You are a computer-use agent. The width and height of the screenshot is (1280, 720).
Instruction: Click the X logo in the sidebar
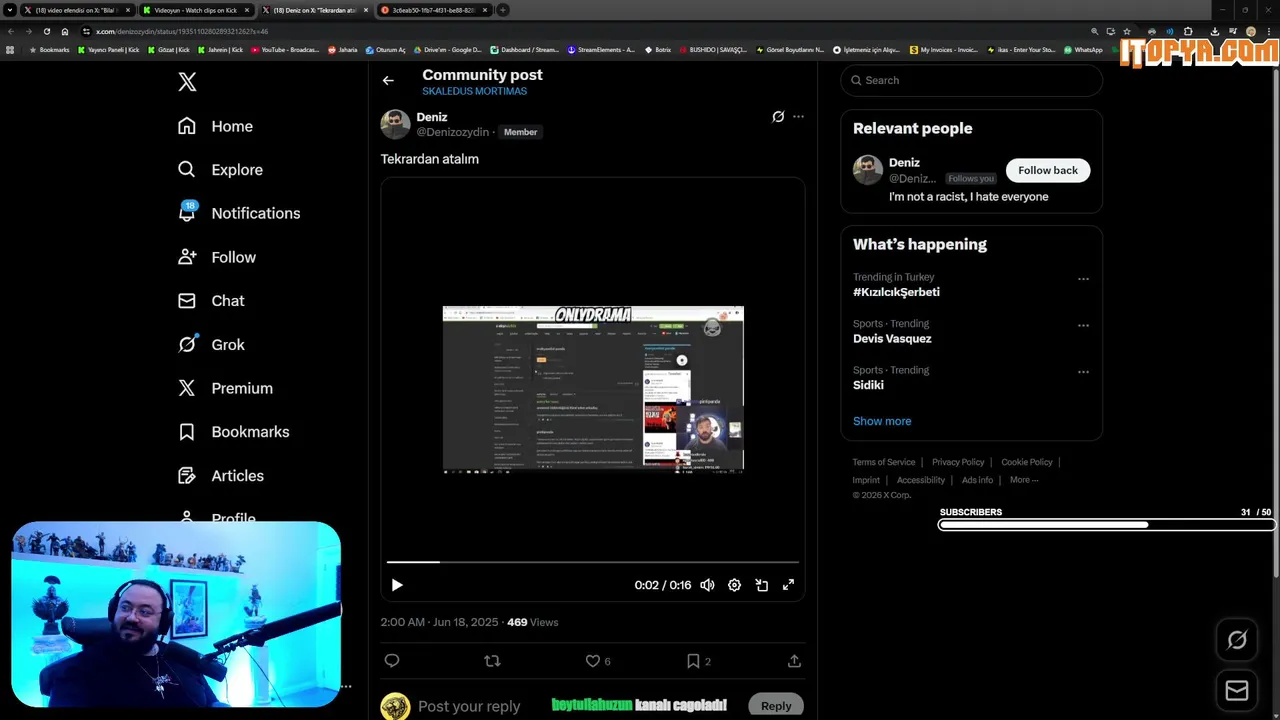[187, 82]
